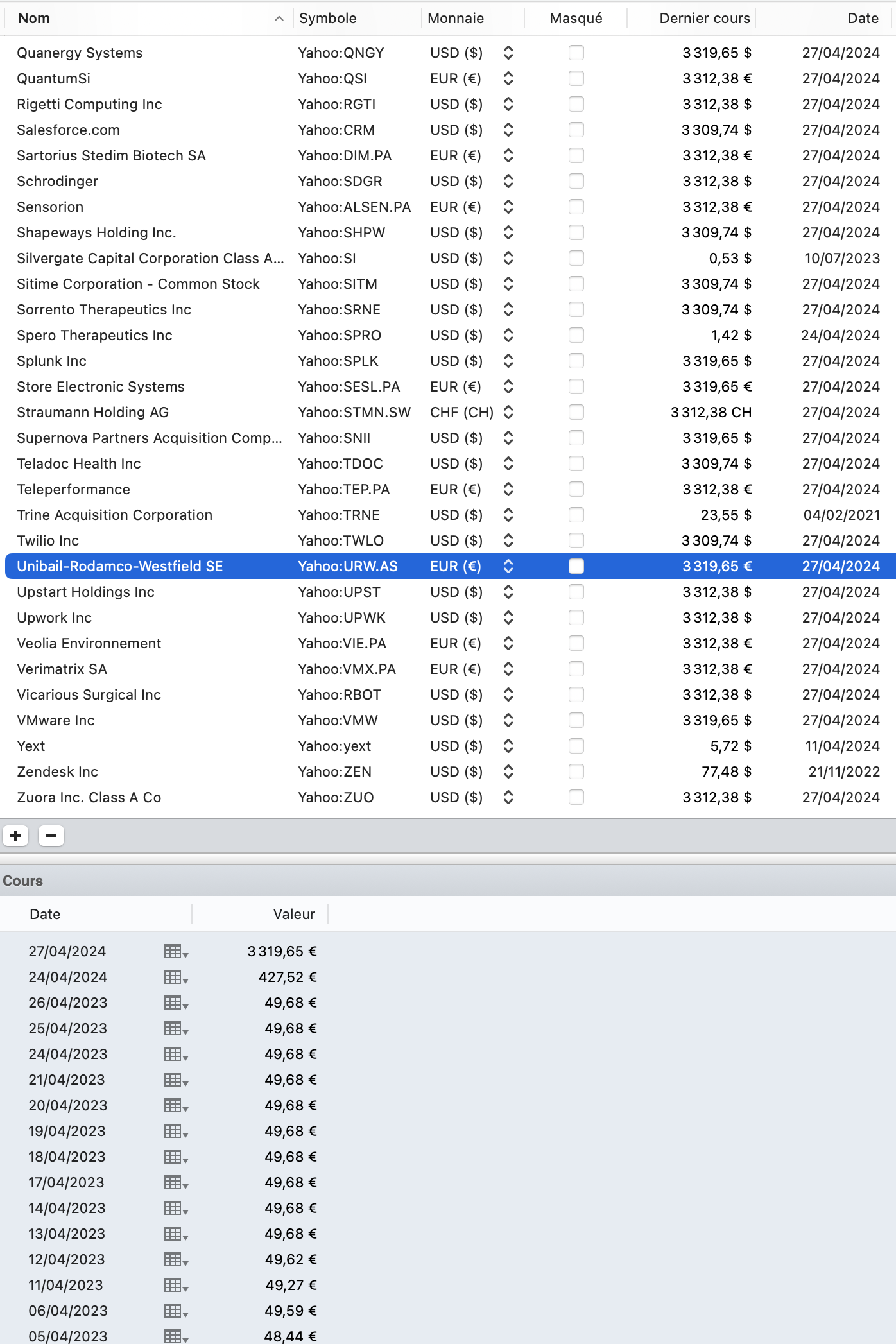This screenshot has width=896, height=1344.
Task: Open calendar picker icon for 17/04/2023 quote
Action: (176, 1183)
